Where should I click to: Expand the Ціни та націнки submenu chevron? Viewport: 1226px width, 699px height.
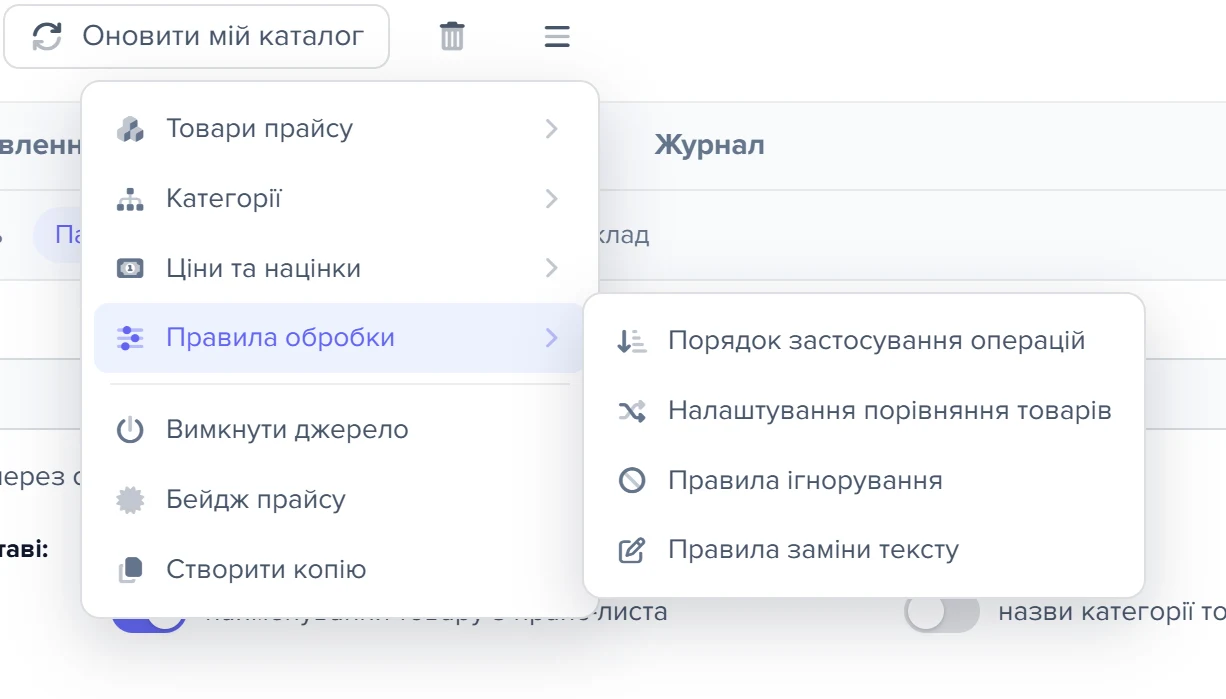[551, 268]
